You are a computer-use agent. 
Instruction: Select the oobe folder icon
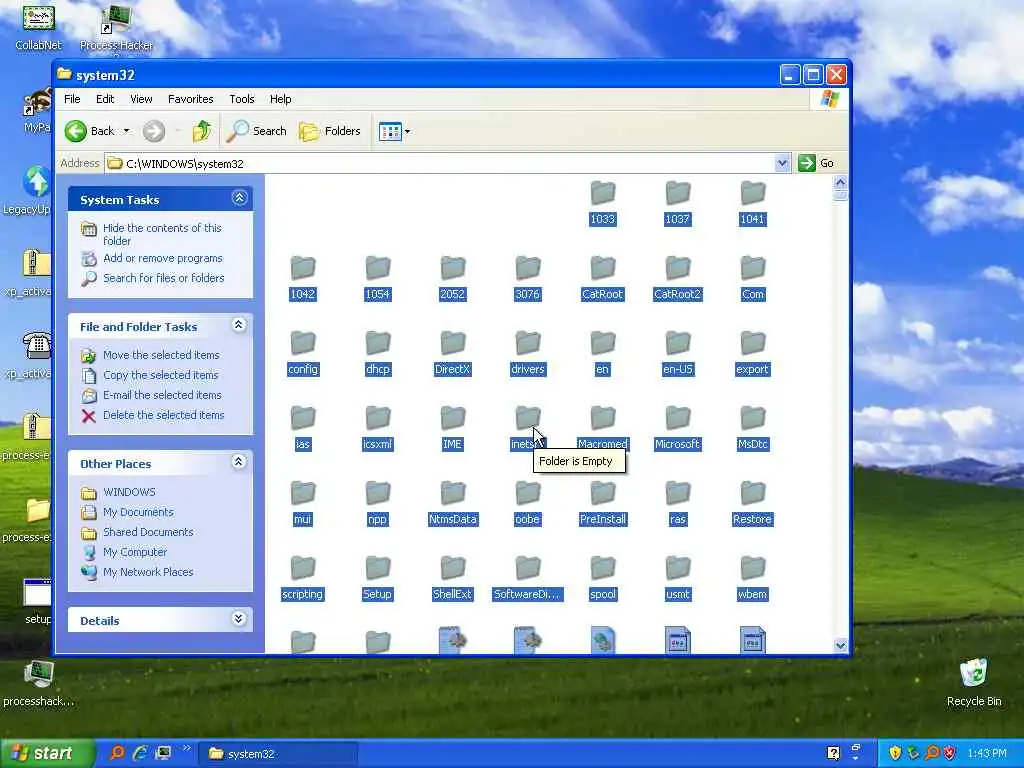click(528, 494)
